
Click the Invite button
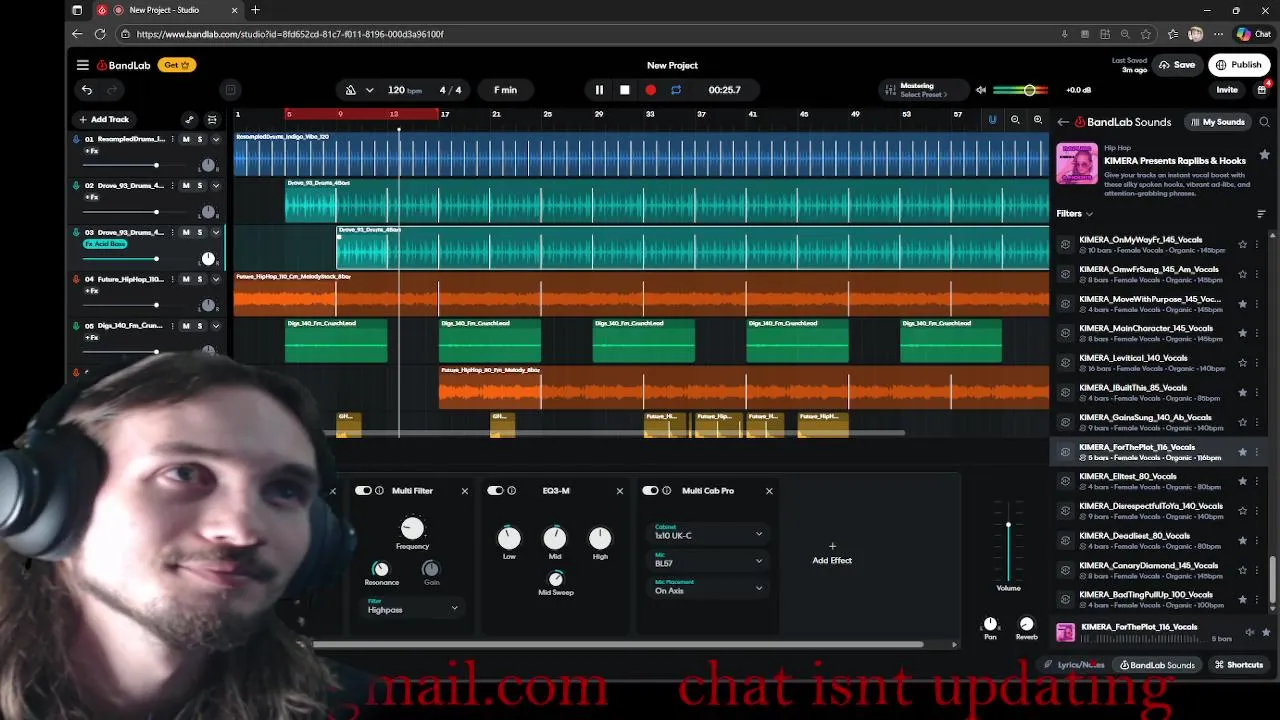coord(1227,90)
